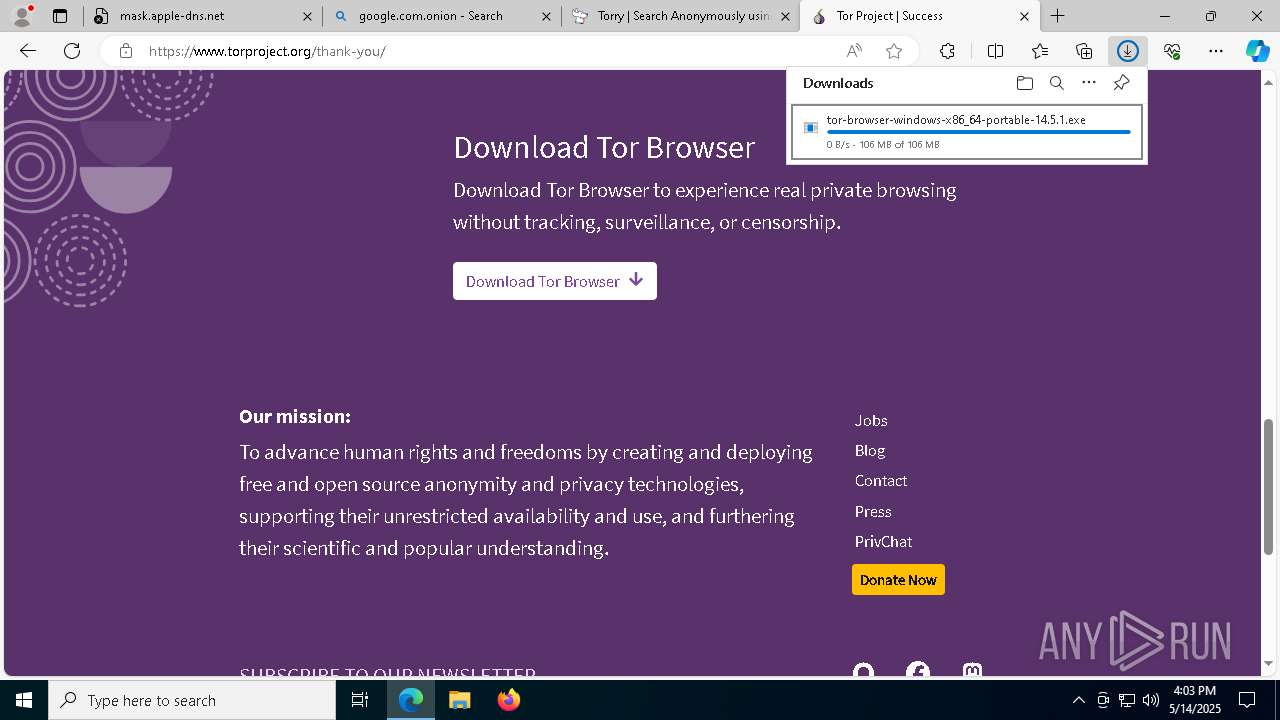Viewport: 1280px width, 720px height.
Task: Click the scrollbar down arrow
Action: tap(1268, 663)
